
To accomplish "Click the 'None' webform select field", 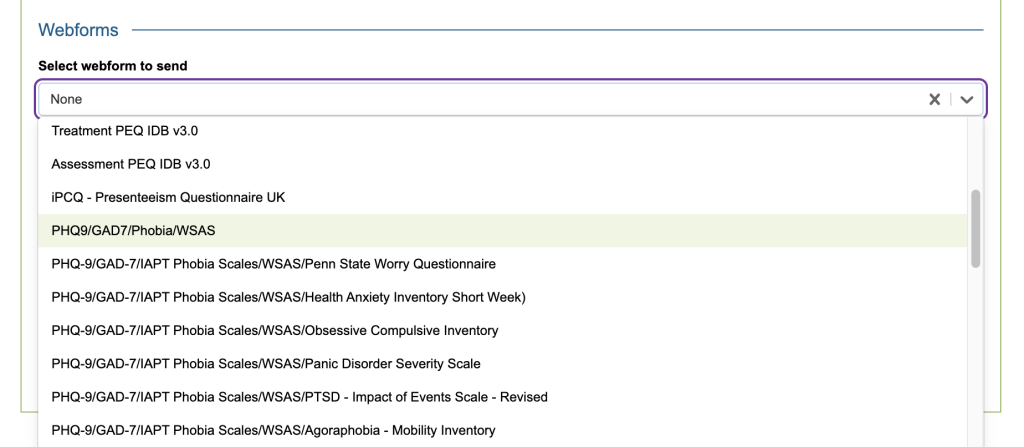I will 480,100.
